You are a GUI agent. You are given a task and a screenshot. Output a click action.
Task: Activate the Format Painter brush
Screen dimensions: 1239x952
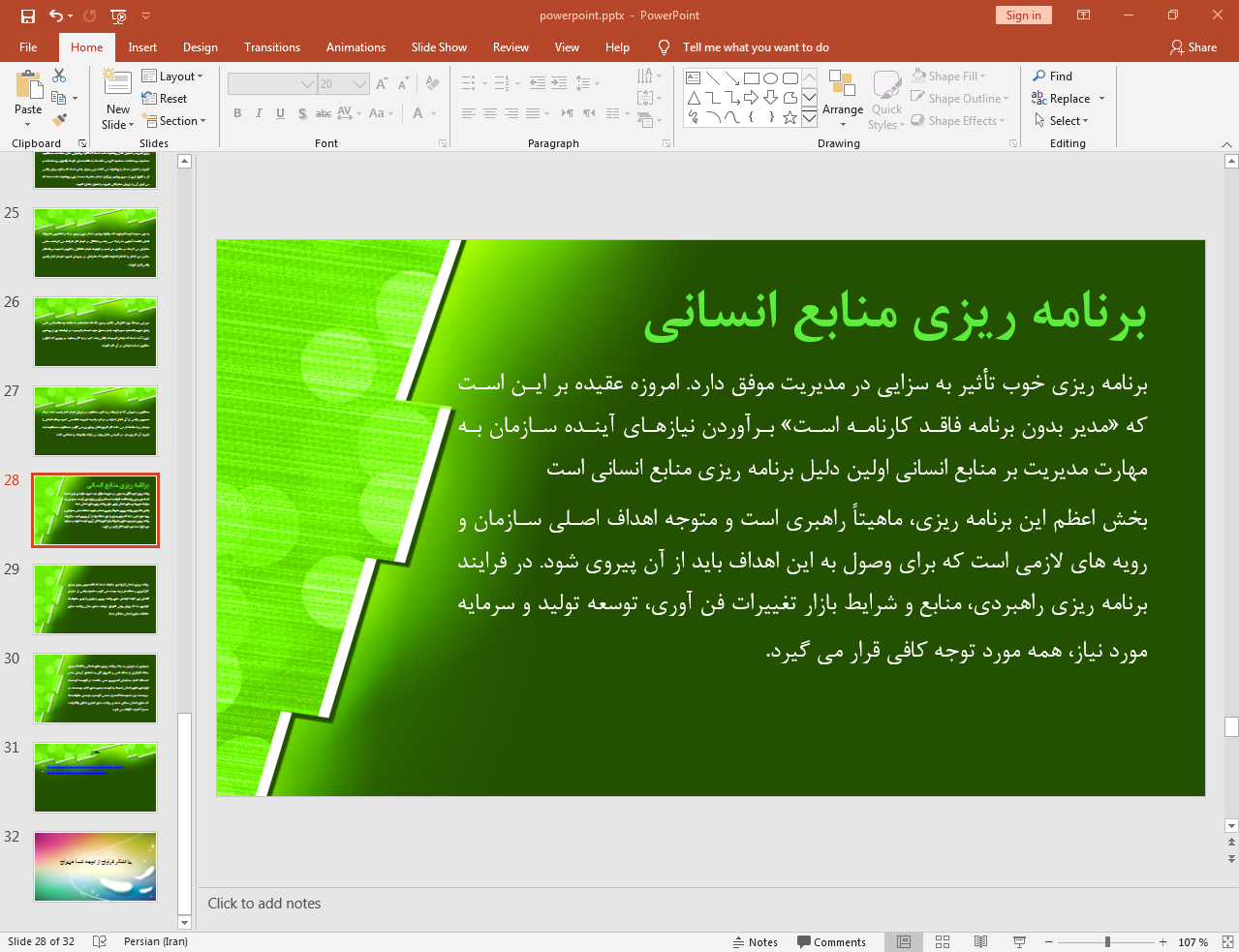click(x=59, y=120)
